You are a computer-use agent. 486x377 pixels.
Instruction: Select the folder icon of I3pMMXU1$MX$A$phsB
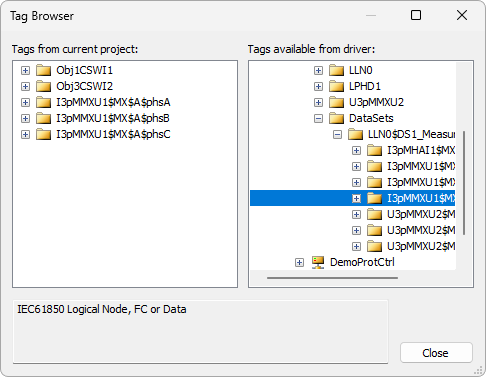tap(43, 118)
